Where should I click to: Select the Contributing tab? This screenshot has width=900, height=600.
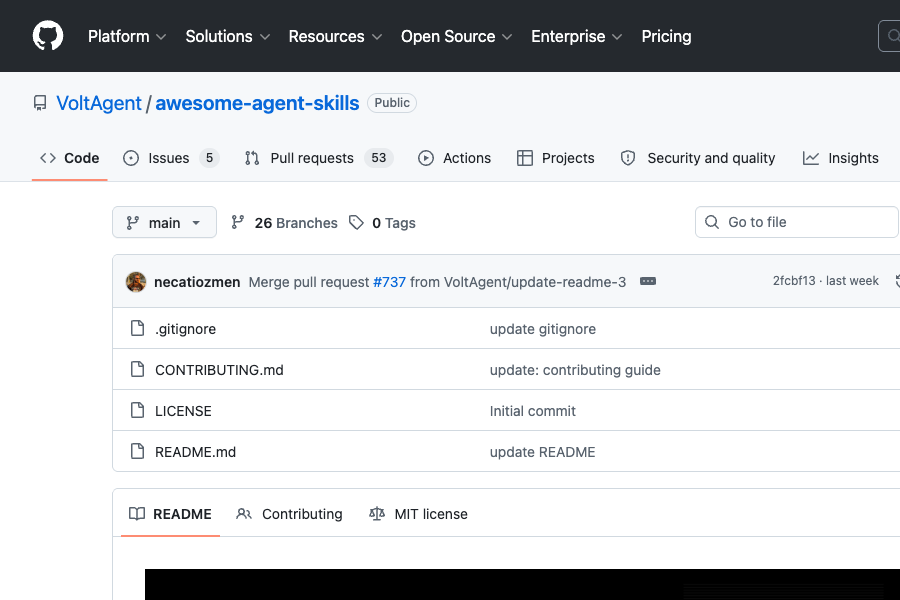289,514
